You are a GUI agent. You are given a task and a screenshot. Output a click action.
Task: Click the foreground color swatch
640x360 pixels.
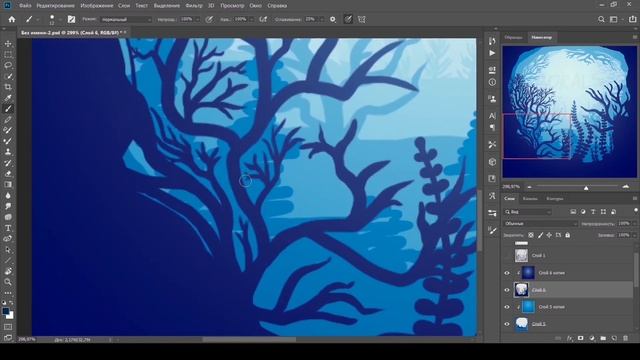coord(6,311)
